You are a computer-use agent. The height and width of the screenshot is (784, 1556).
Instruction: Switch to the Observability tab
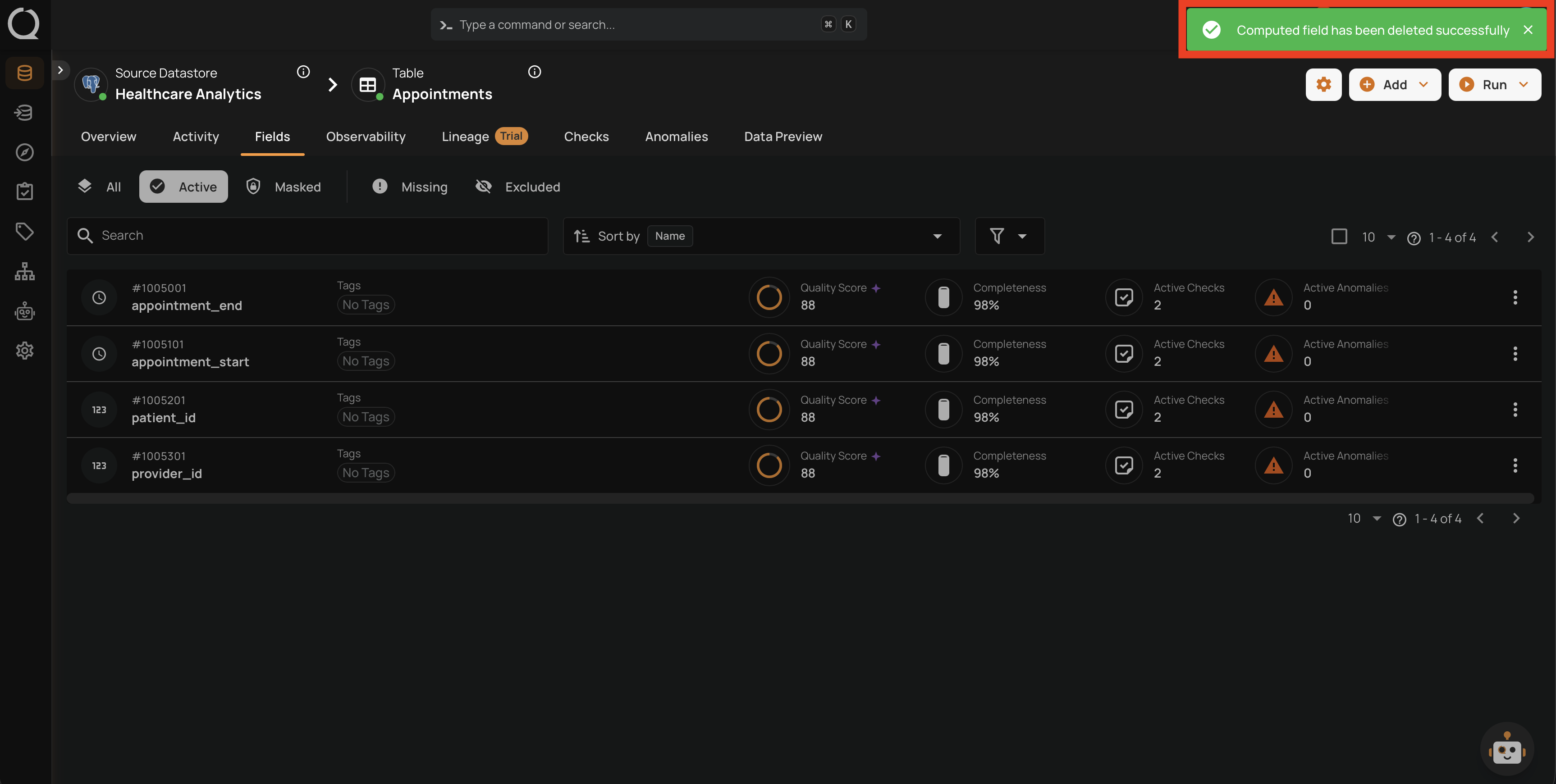(366, 137)
